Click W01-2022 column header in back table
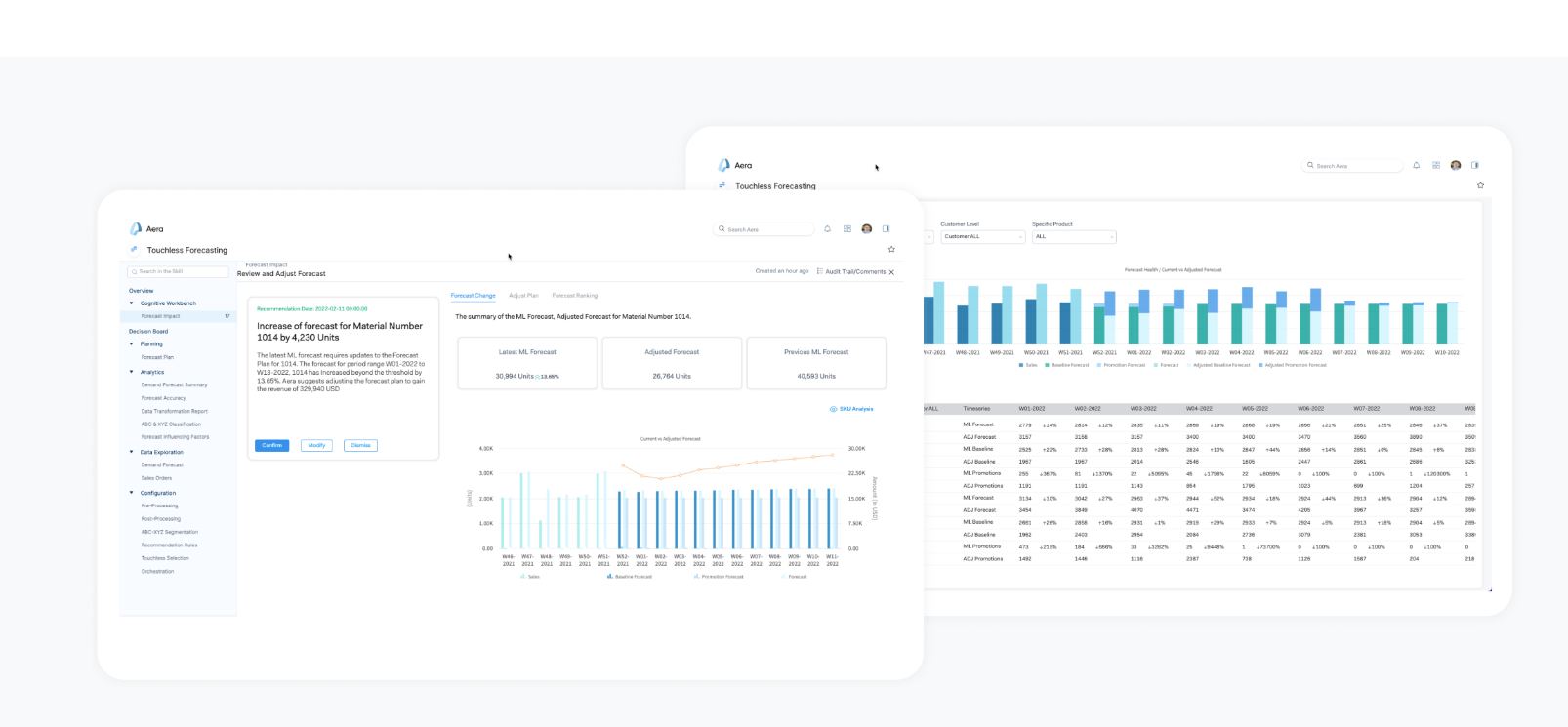Image resolution: width=1568 pixels, height=727 pixels. click(1032, 409)
